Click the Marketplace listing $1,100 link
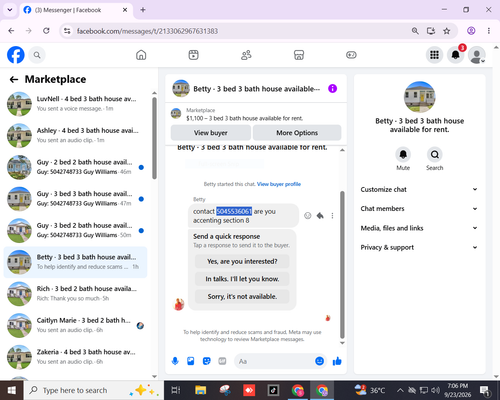Viewport: 500px width, 400px height. (x=244, y=118)
